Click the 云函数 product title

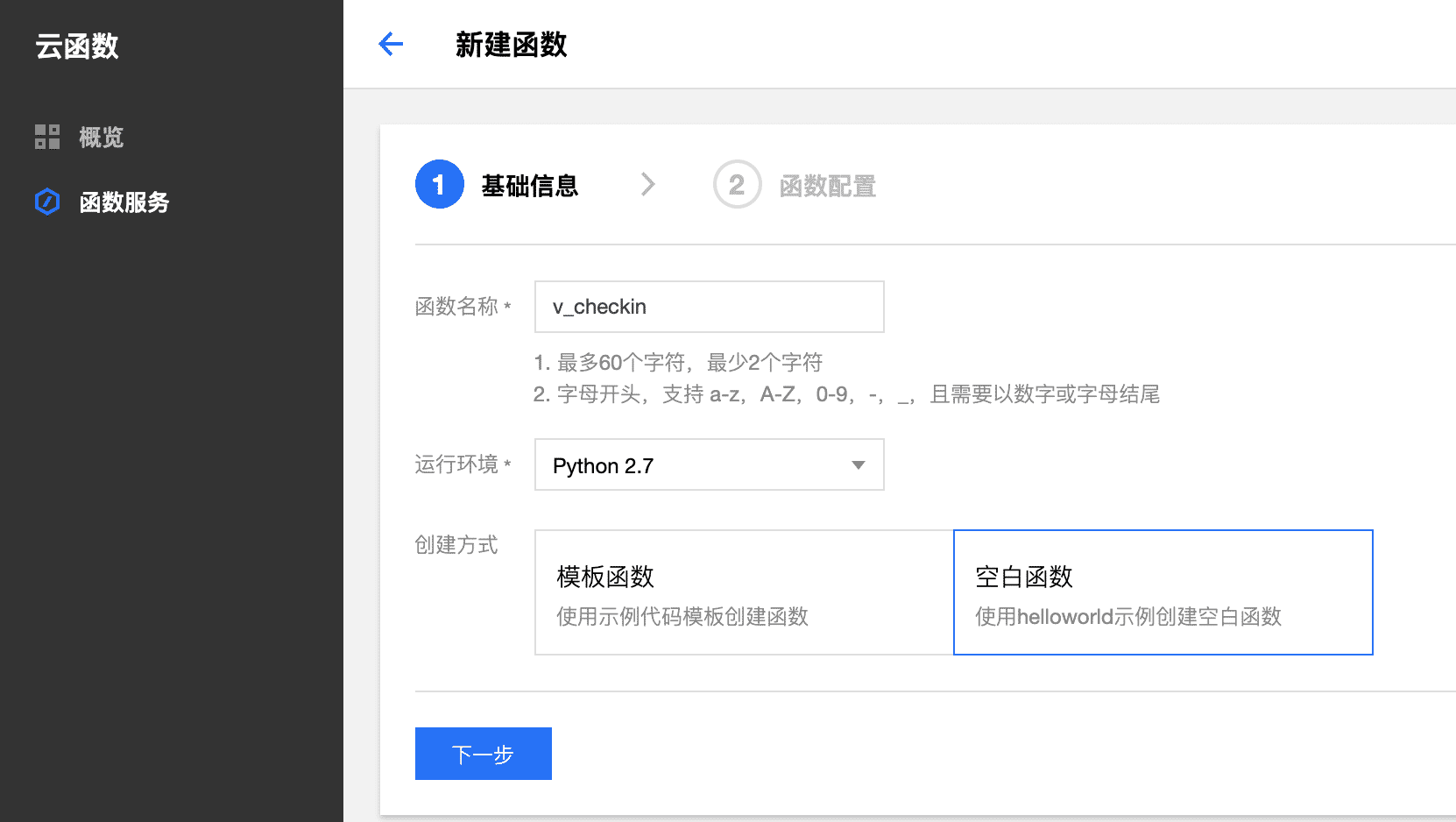(77, 46)
